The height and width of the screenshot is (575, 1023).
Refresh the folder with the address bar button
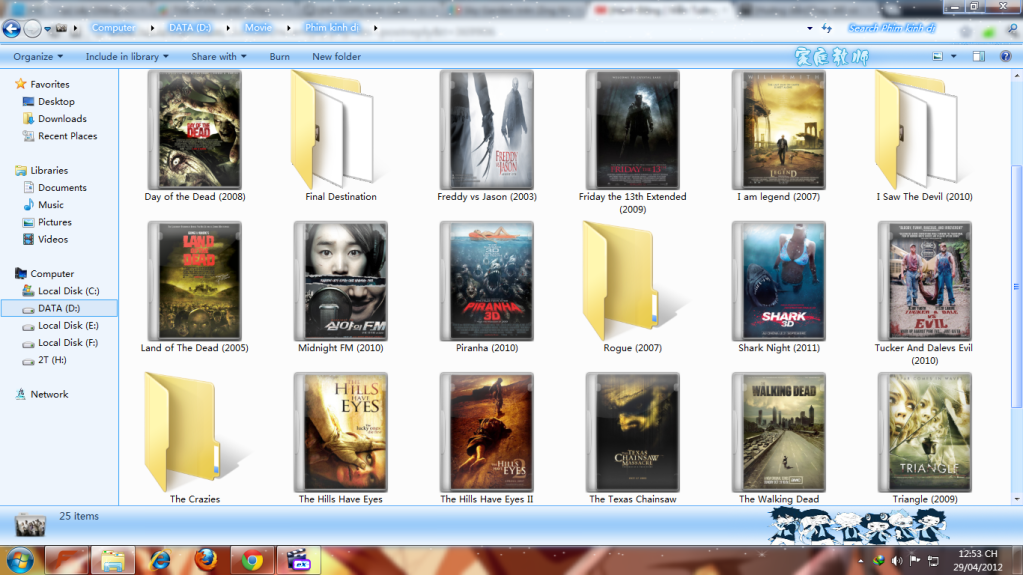pyautogui.click(x=827, y=28)
